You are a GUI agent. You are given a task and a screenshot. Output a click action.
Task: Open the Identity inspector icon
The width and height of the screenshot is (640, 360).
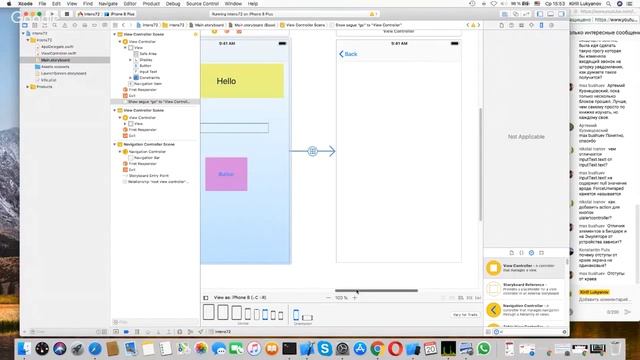pos(522,25)
